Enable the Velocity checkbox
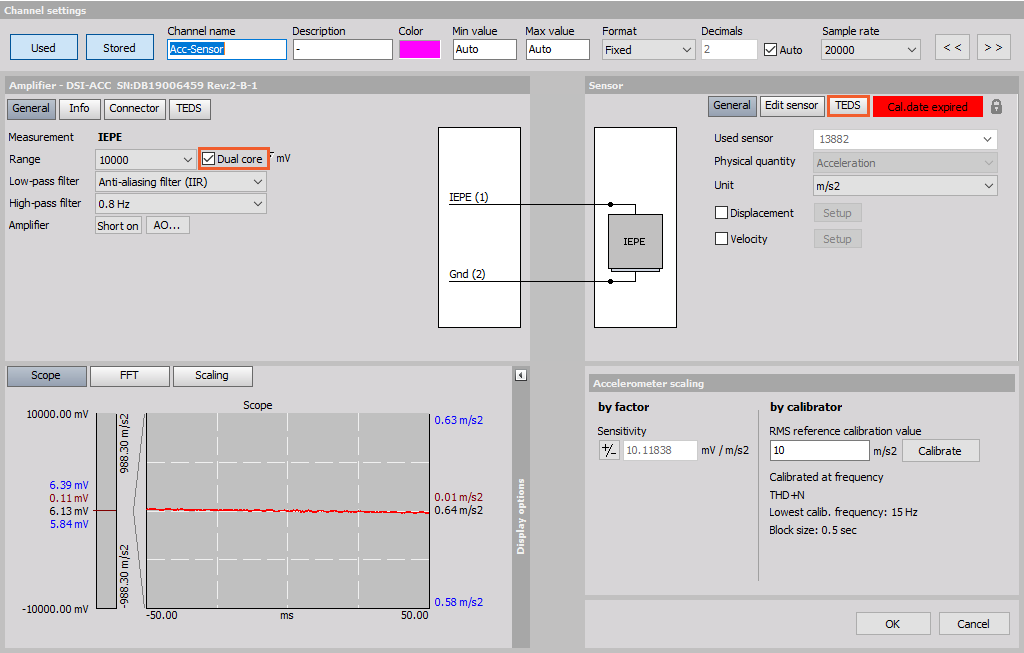Viewport: 1024px width, 653px height. point(722,239)
